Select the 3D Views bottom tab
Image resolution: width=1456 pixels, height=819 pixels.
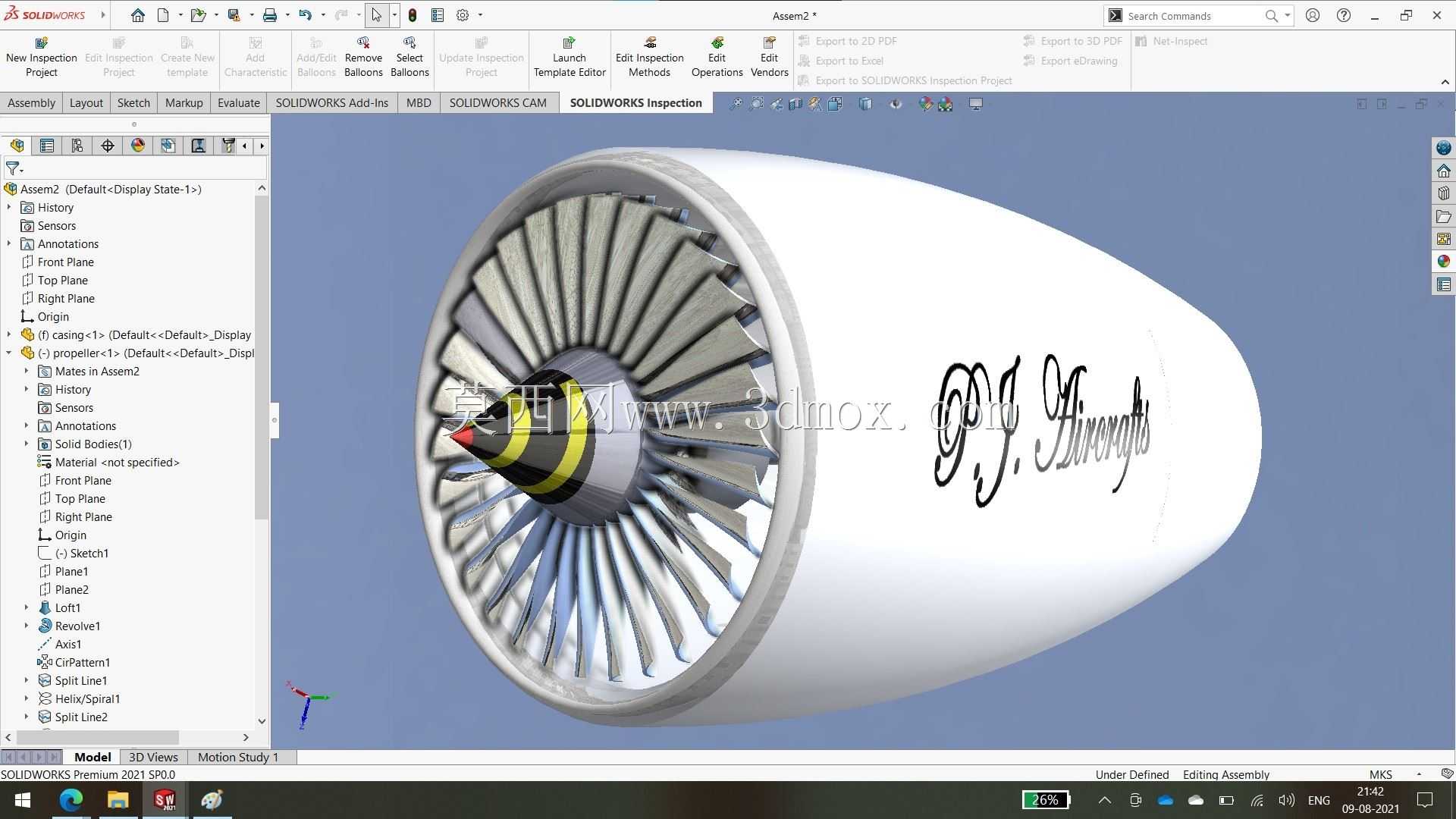(x=153, y=757)
